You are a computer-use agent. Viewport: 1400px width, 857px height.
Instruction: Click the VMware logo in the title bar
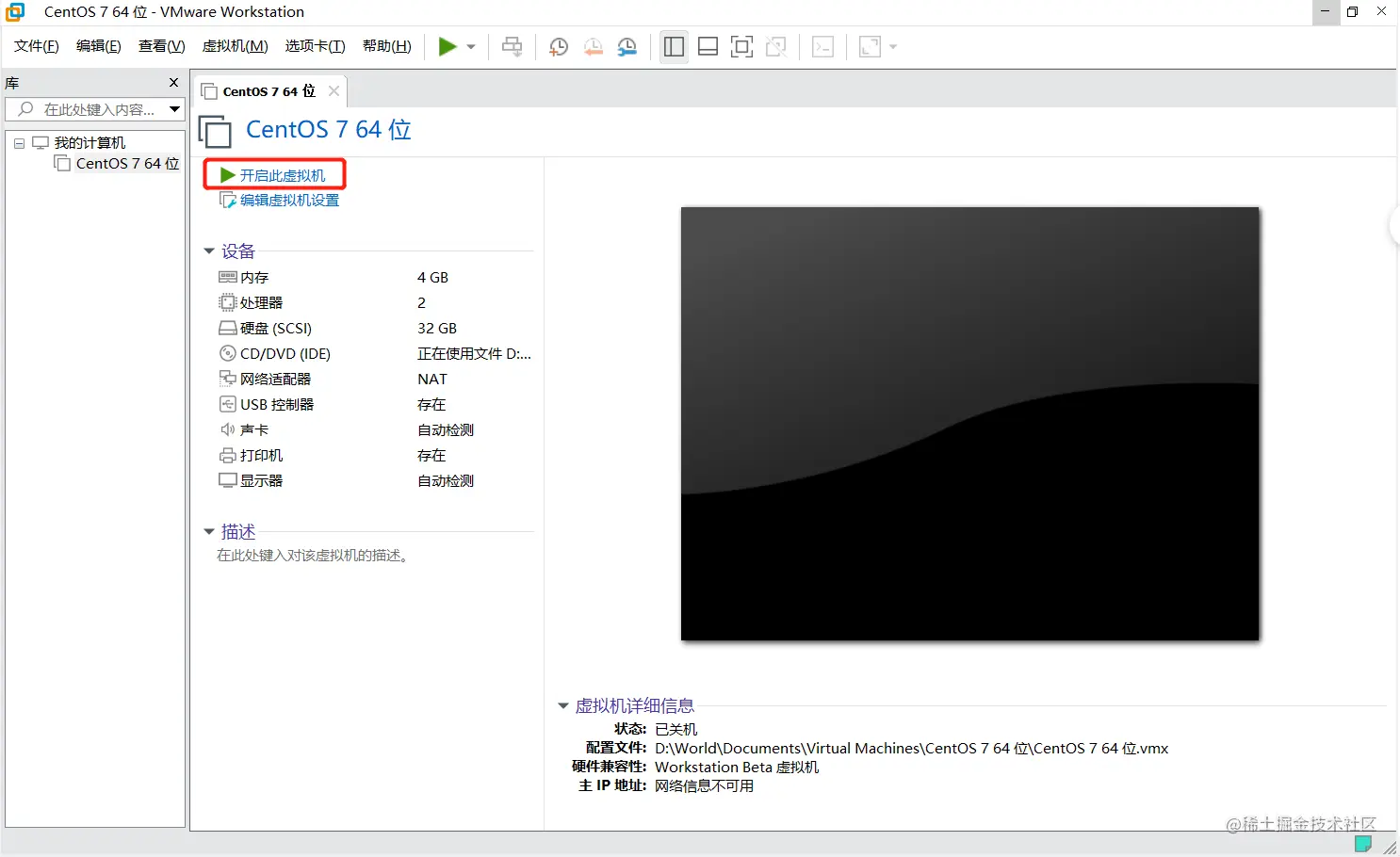pos(15,12)
